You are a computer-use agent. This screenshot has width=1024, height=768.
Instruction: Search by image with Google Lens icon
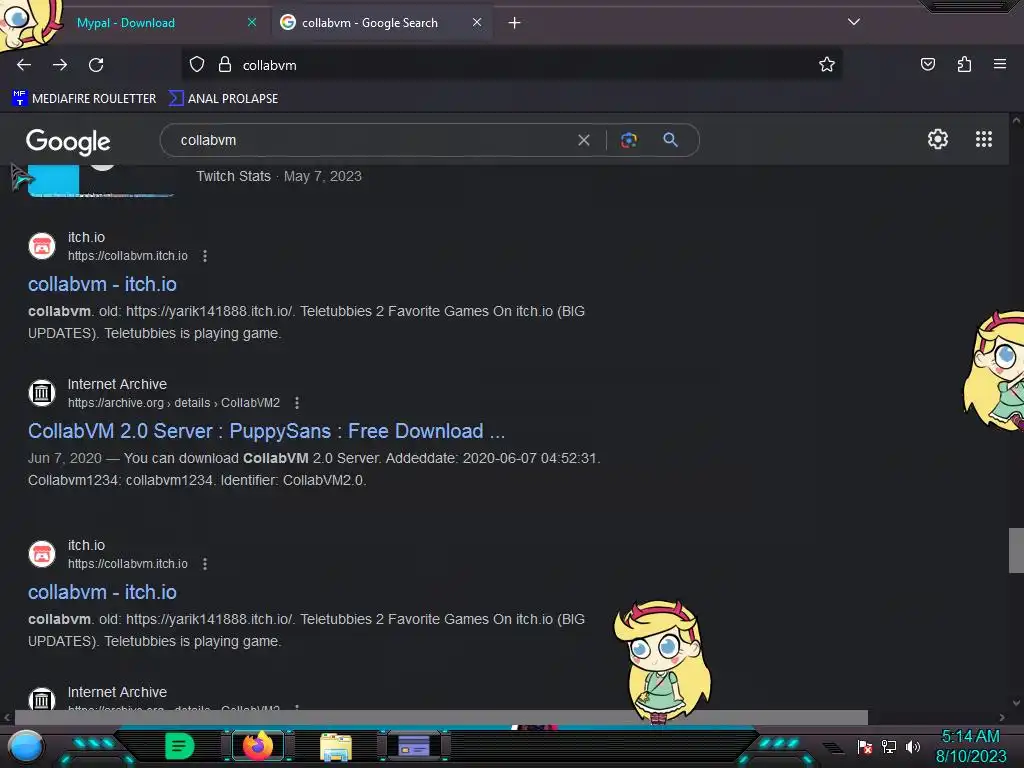628,140
